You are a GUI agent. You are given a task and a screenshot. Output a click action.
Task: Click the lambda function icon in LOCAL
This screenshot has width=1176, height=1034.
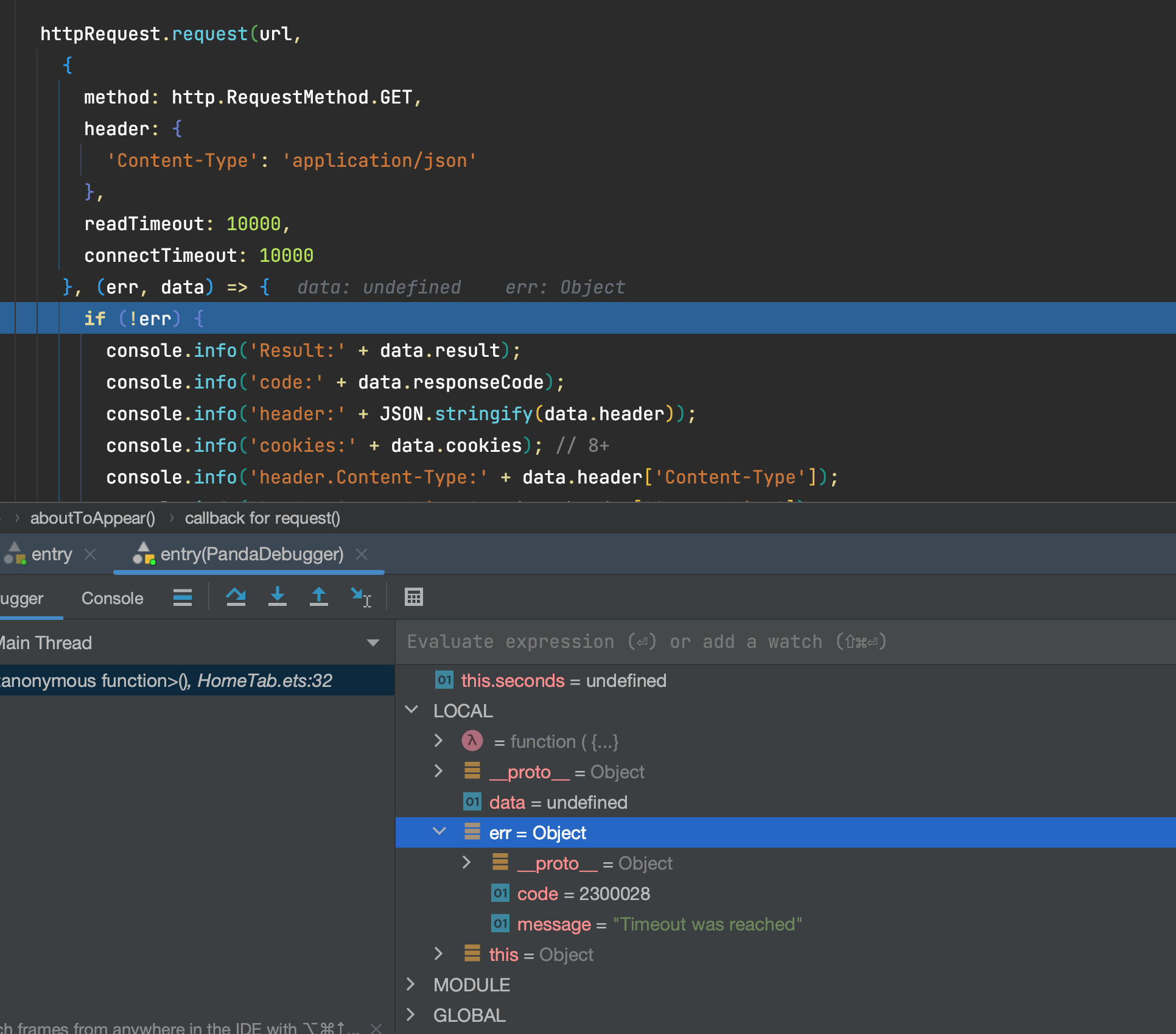click(472, 740)
